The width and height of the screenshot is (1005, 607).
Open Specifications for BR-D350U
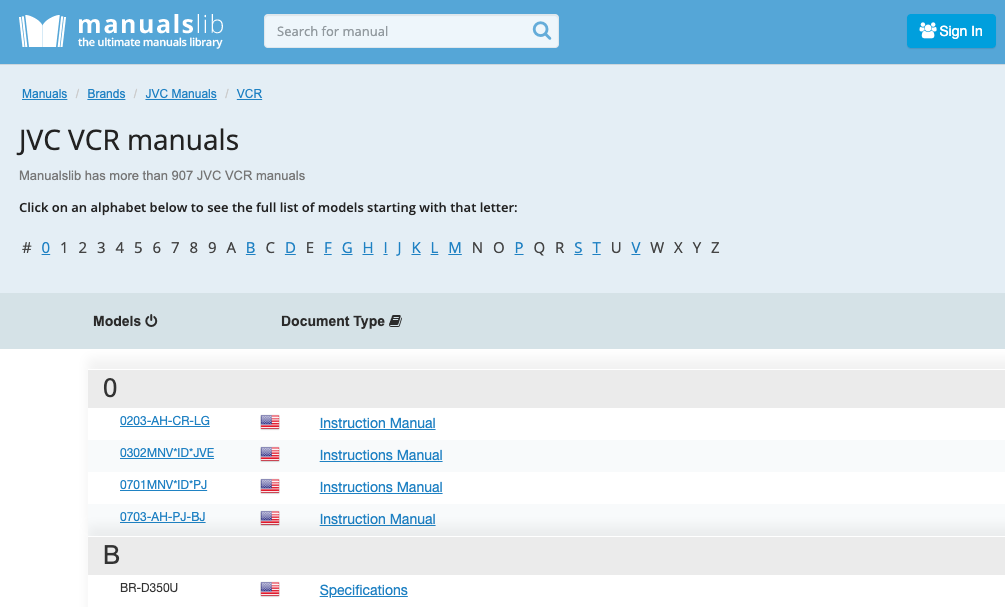363,590
